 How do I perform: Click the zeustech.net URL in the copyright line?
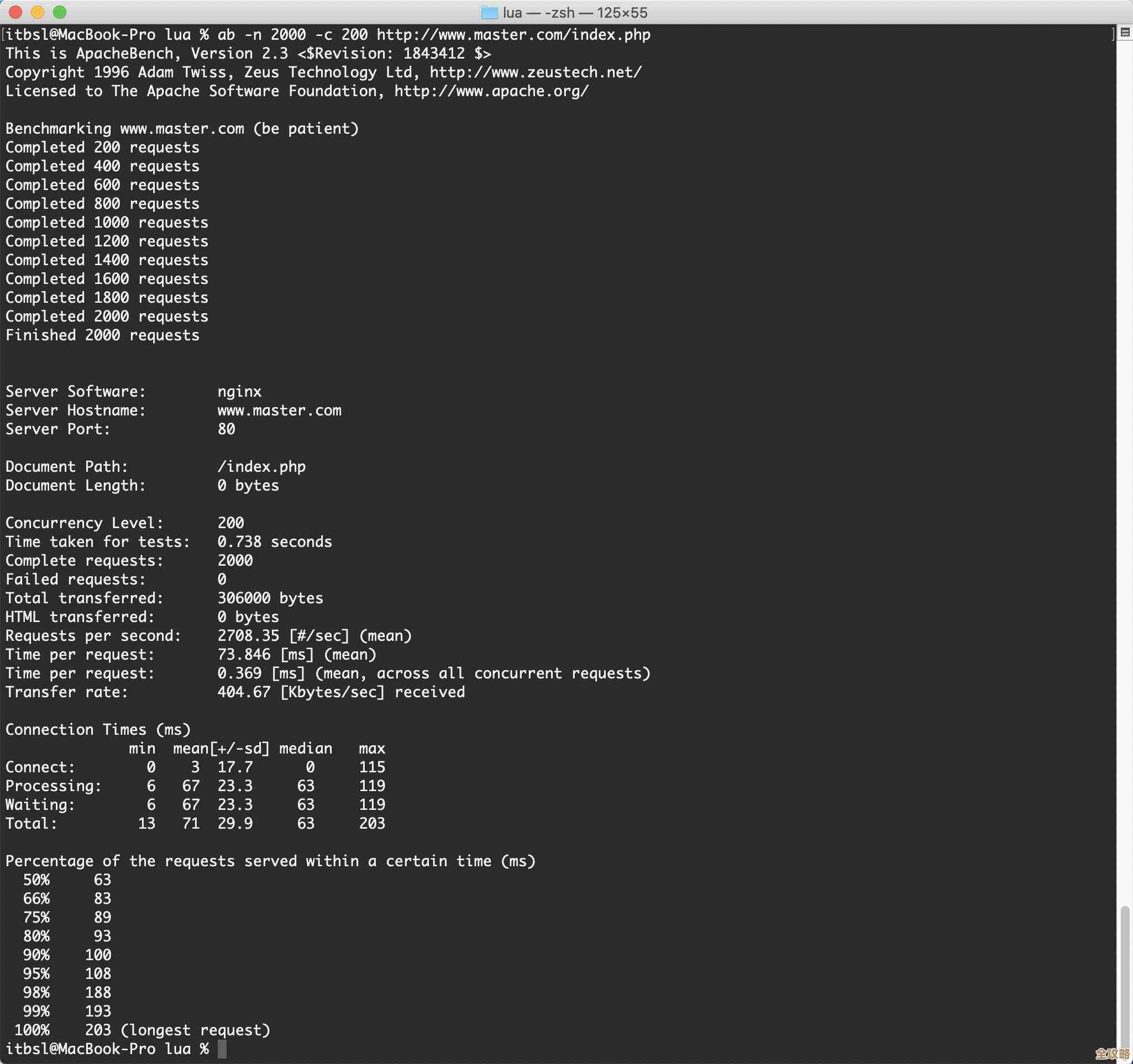(536, 72)
